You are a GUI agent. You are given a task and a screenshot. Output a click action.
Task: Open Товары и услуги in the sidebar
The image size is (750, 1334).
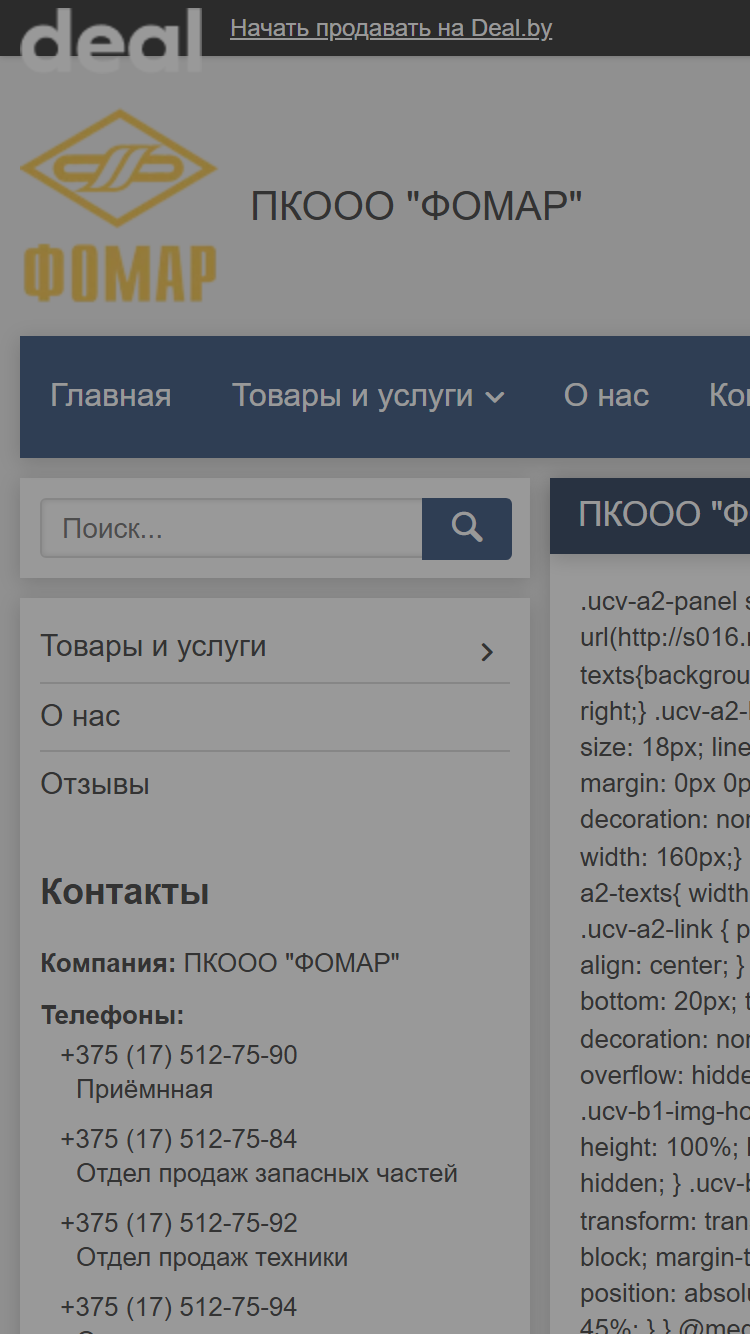pyautogui.click(x=153, y=646)
